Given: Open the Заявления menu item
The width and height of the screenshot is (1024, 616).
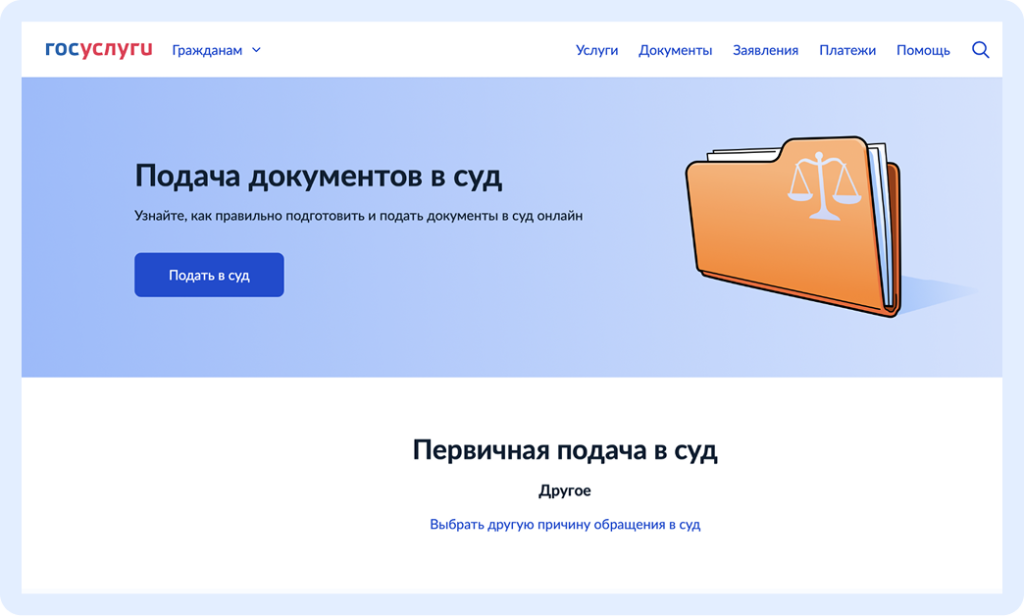Looking at the screenshot, I should click(765, 50).
